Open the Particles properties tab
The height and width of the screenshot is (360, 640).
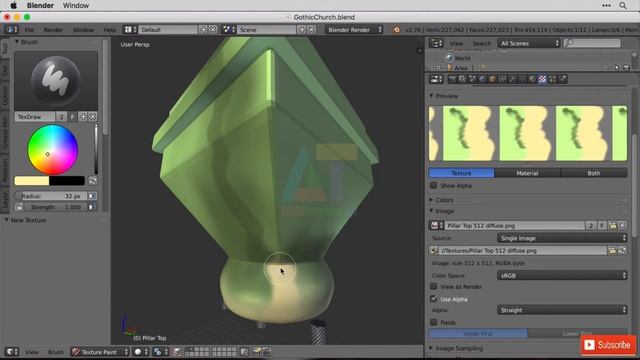553,79
